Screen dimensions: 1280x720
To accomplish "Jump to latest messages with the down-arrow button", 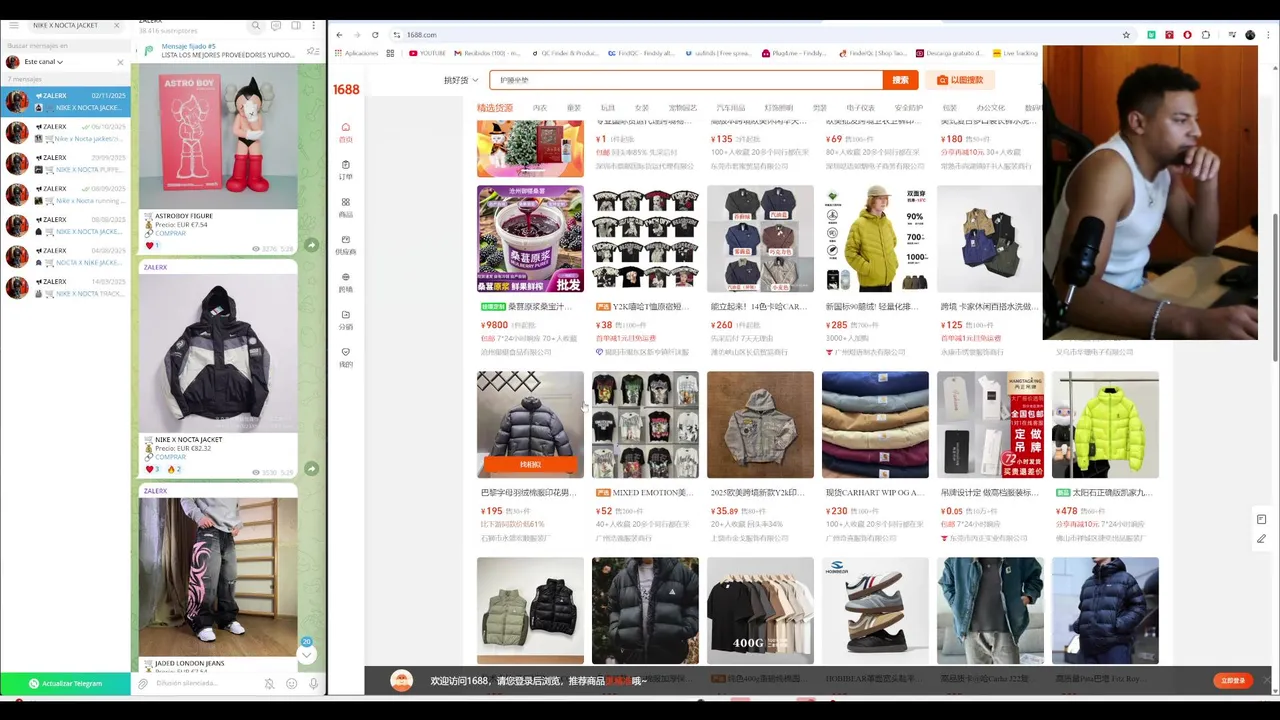I will coord(307,654).
